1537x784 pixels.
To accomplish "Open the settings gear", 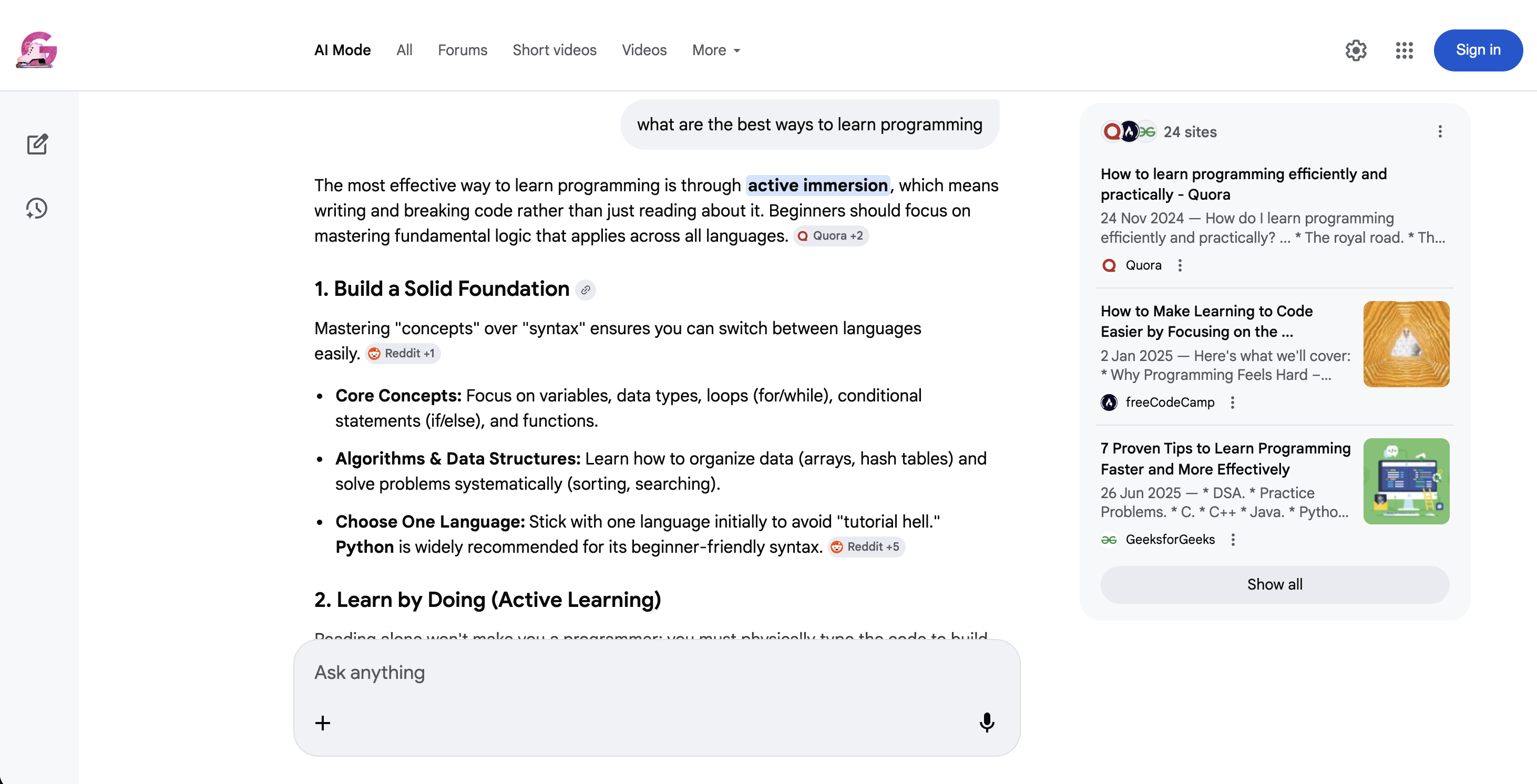I will 1356,51.
